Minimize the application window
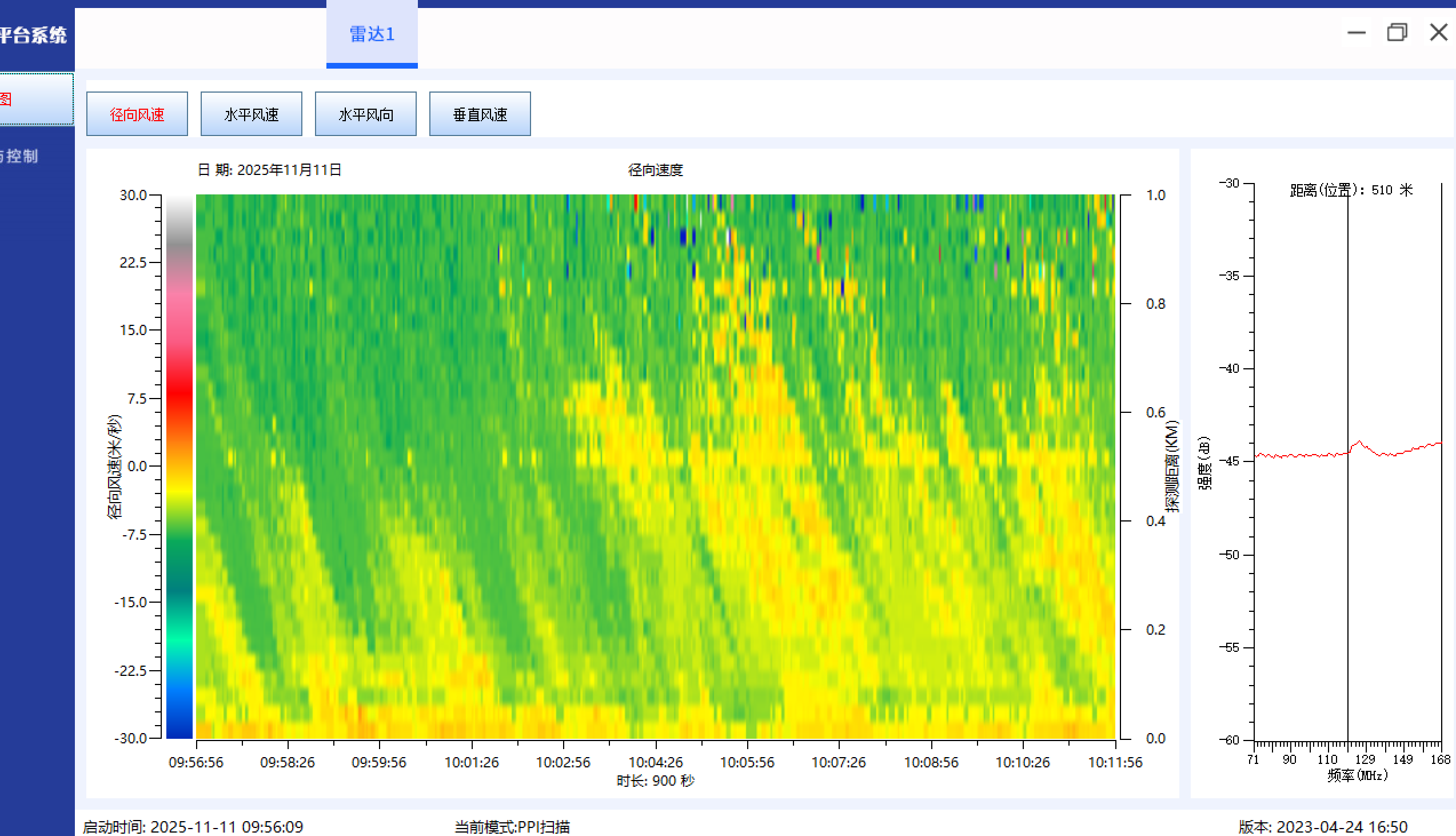Viewport: 1456px width, 836px height. click(1356, 33)
